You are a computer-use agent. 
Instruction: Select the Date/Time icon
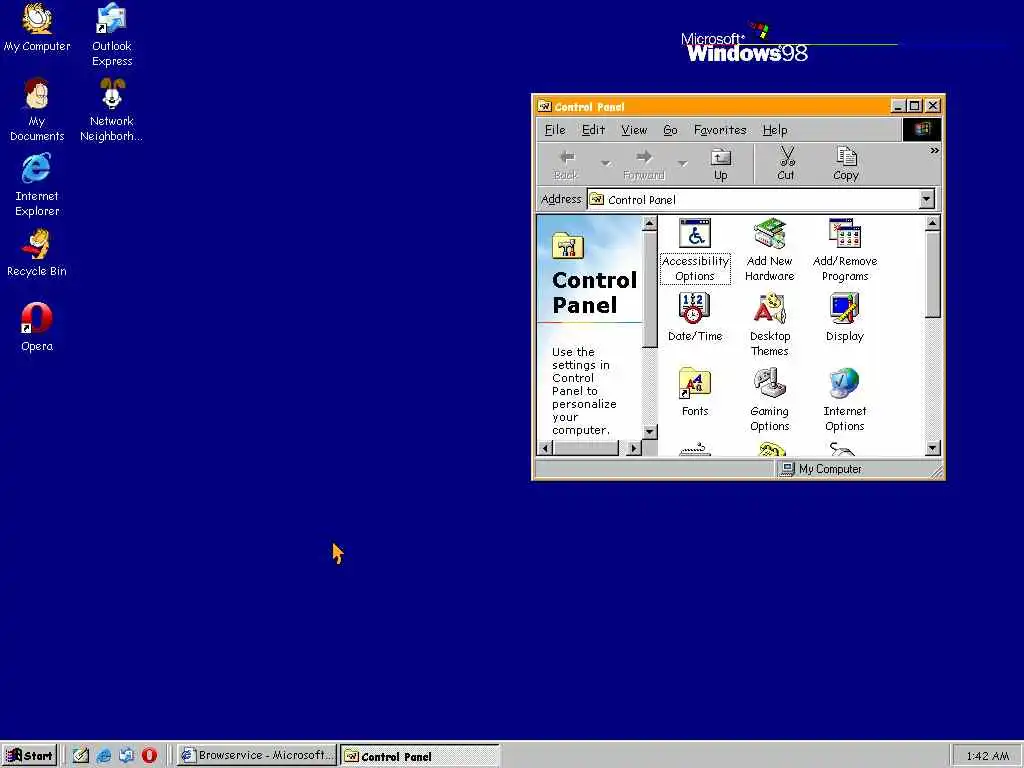pyautogui.click(x=695, y=317)
